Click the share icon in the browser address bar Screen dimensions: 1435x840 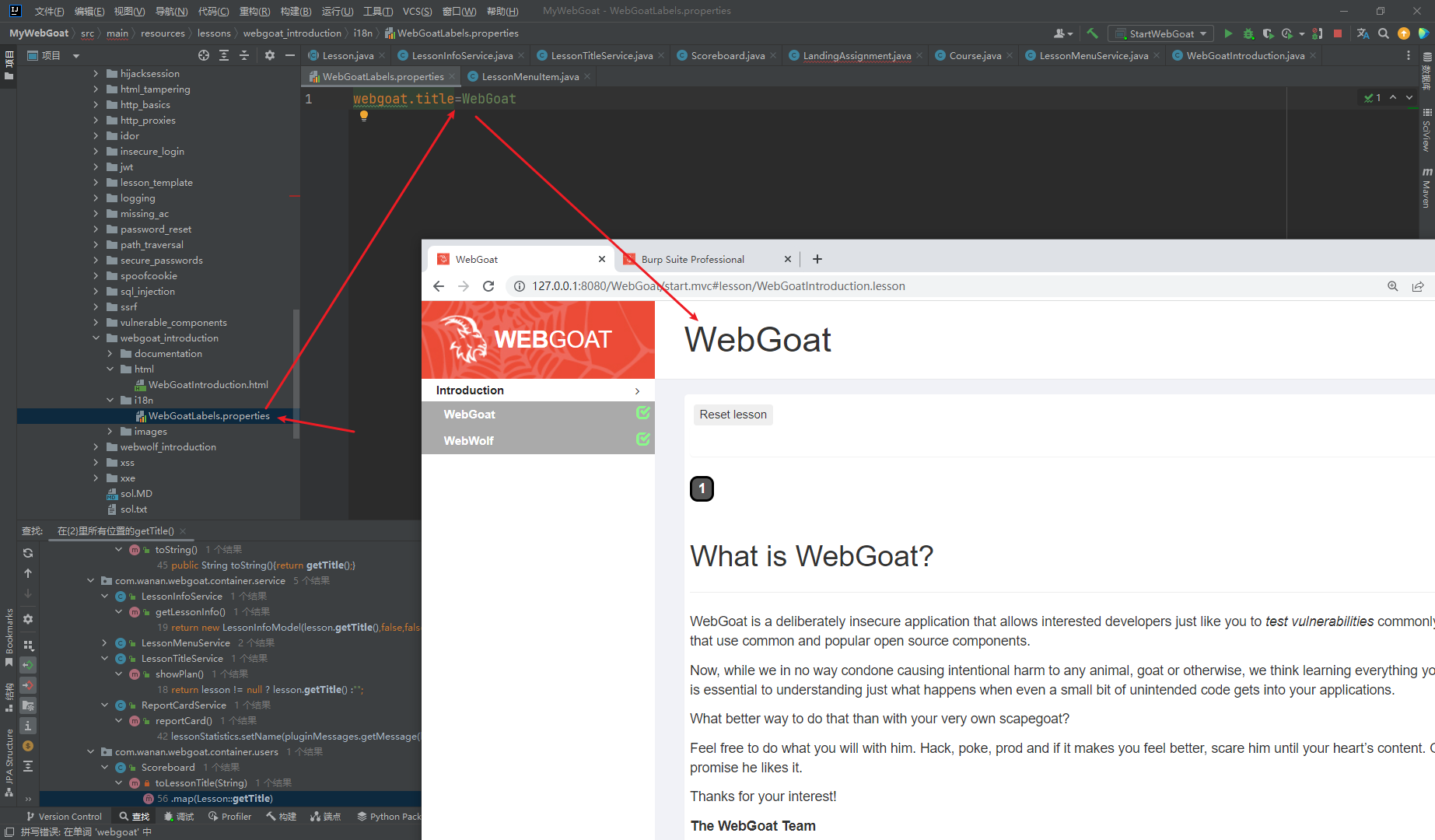click(x=1418, y=286)
